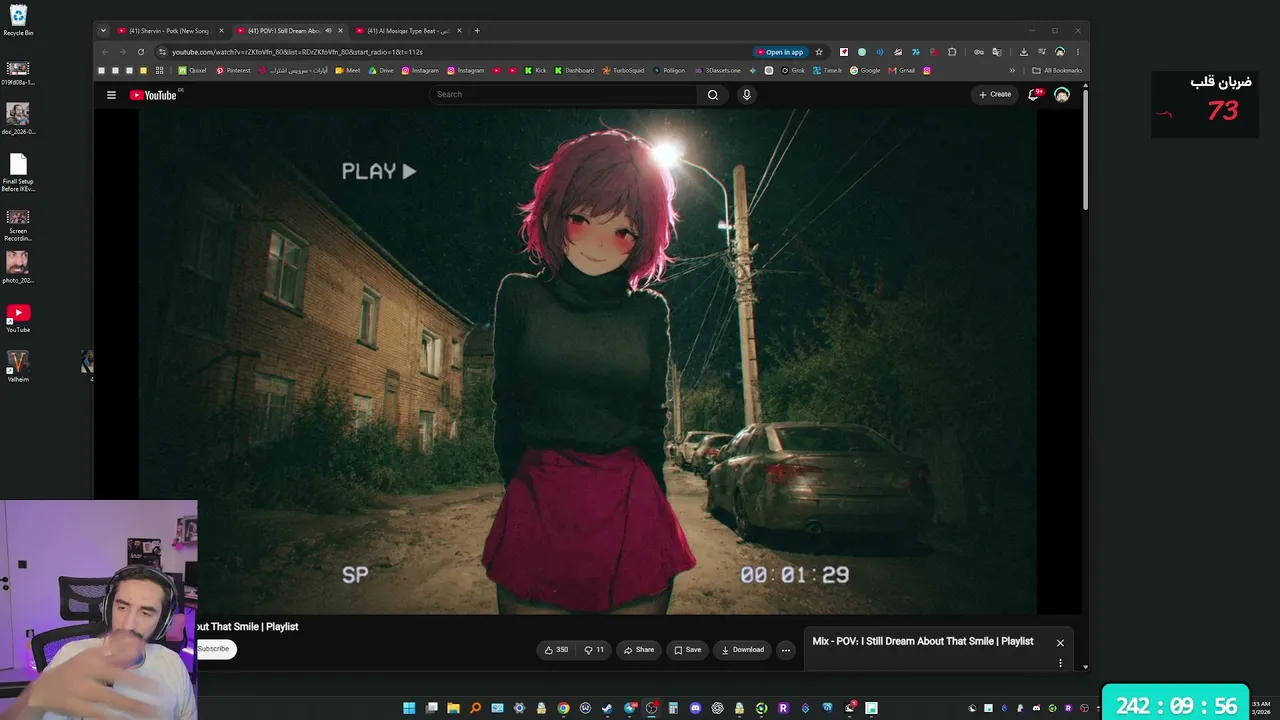
Task: Open the Grok bookmark
Action: tap(793, 71)
